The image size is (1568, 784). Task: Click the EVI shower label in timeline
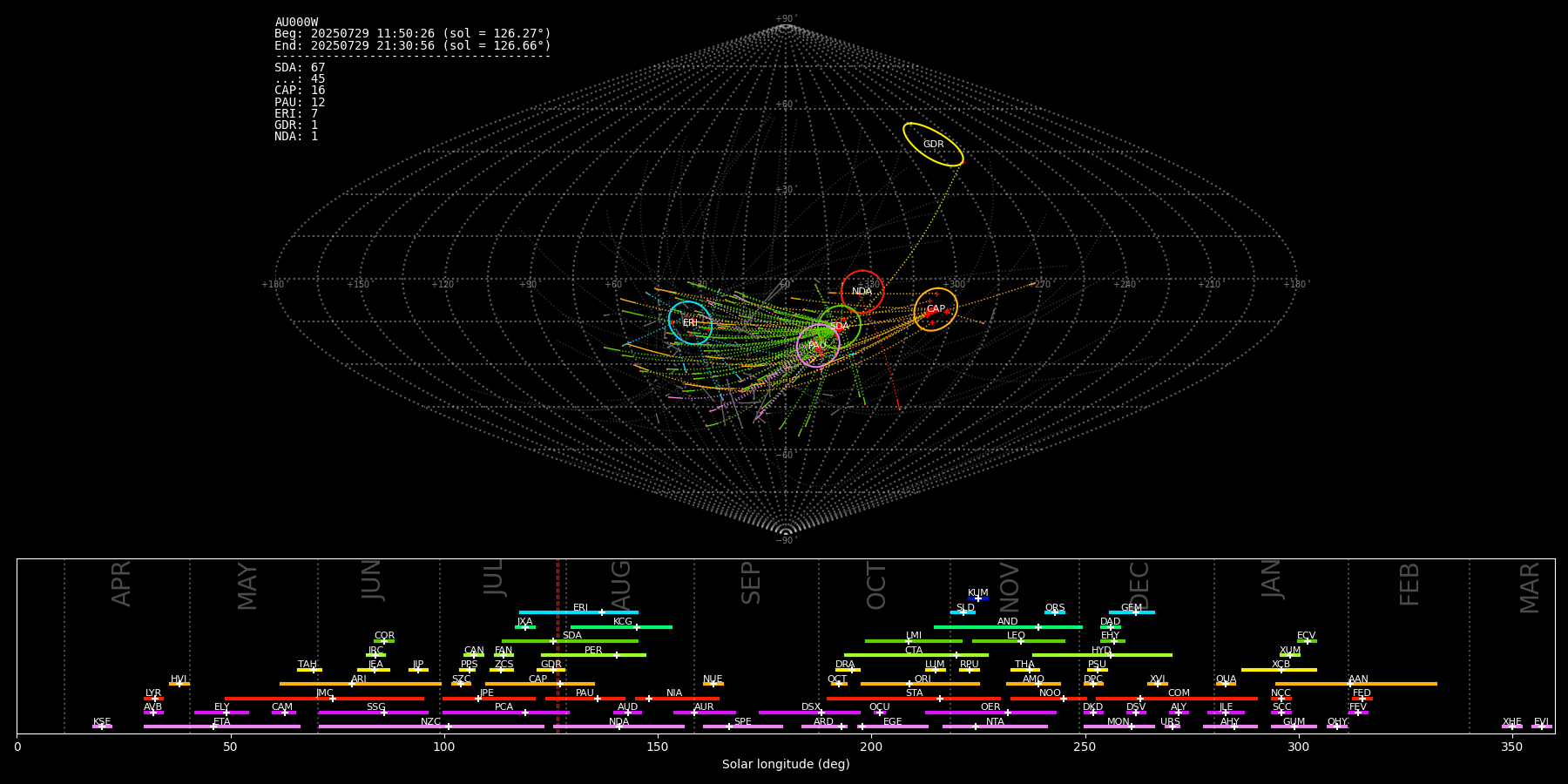[1542, 722]
